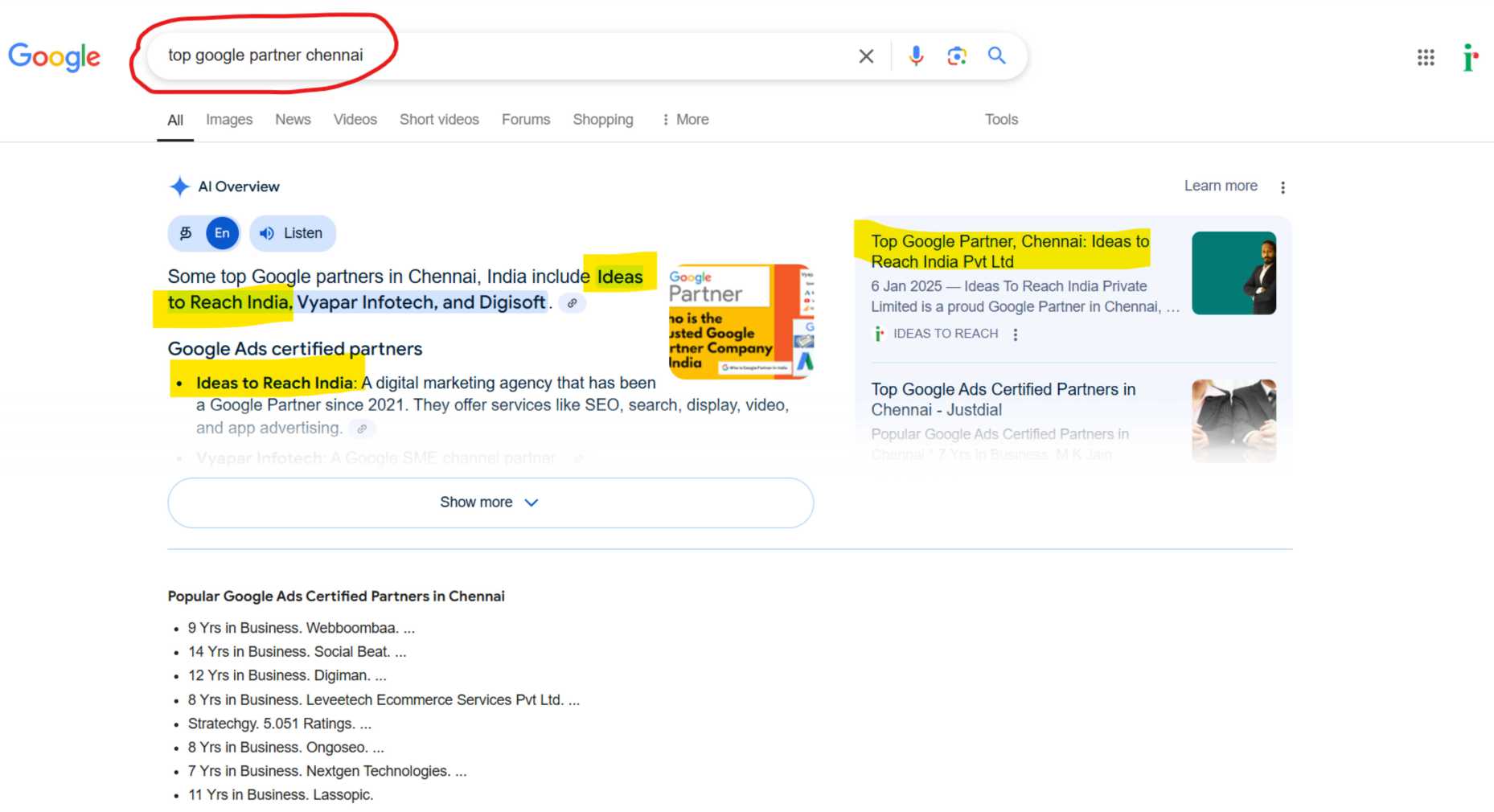The image size is (1494, 812).
Task: Click the AI Overview sparkle icon
Action: coord(179,187)
